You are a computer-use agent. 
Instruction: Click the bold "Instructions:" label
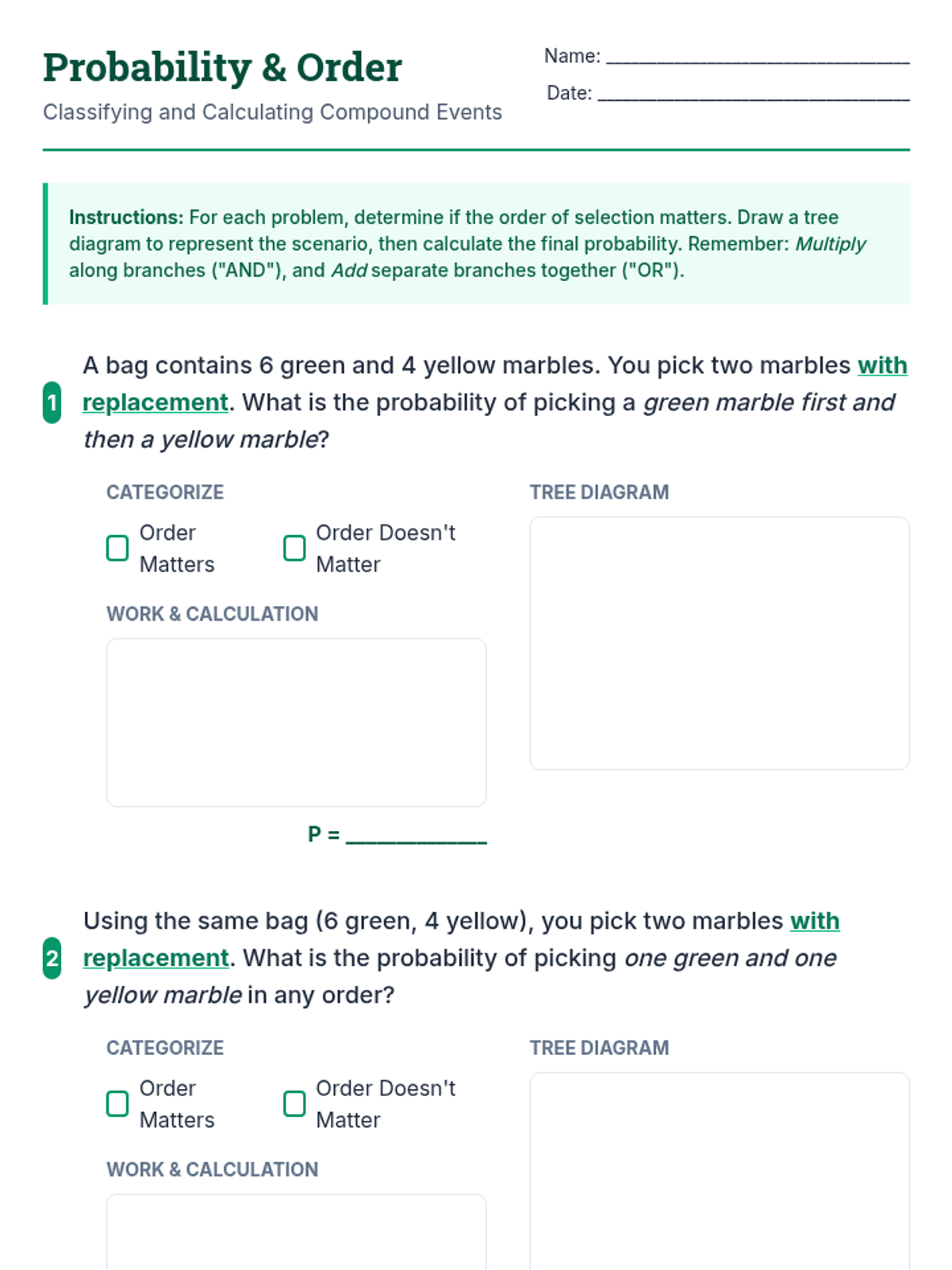pyautogui.click(x=126, y=217)
